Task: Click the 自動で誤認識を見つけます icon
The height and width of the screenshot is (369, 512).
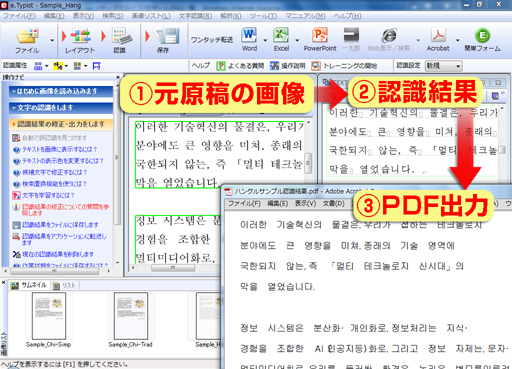Action: click(x=16, y=138)
